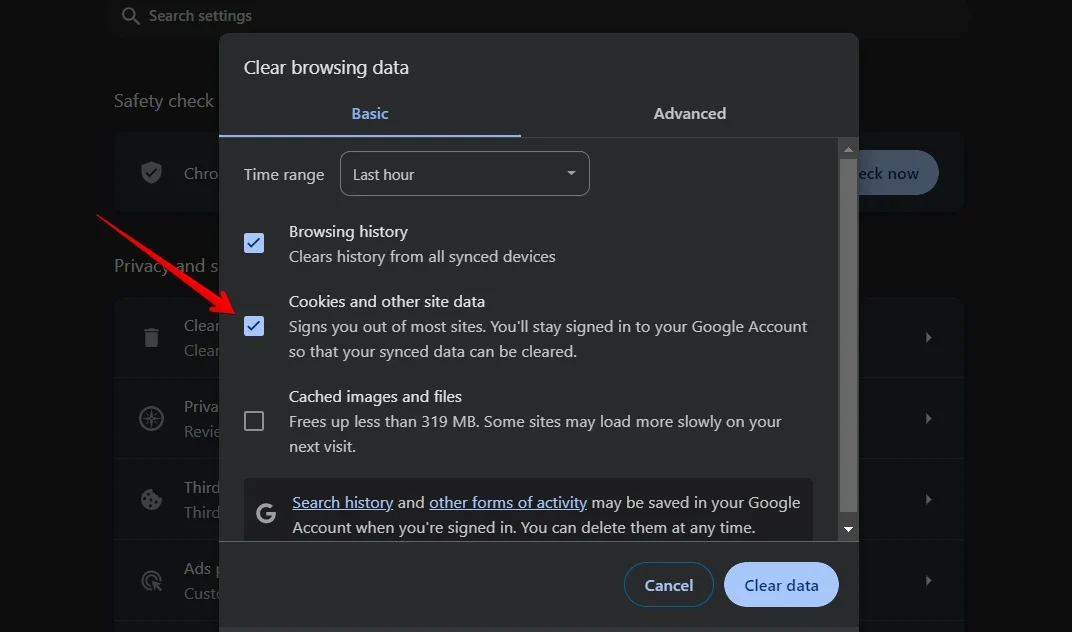Click the 'Cookies and other site data' label
1072x632 pixels.
[x=386, y=302]
